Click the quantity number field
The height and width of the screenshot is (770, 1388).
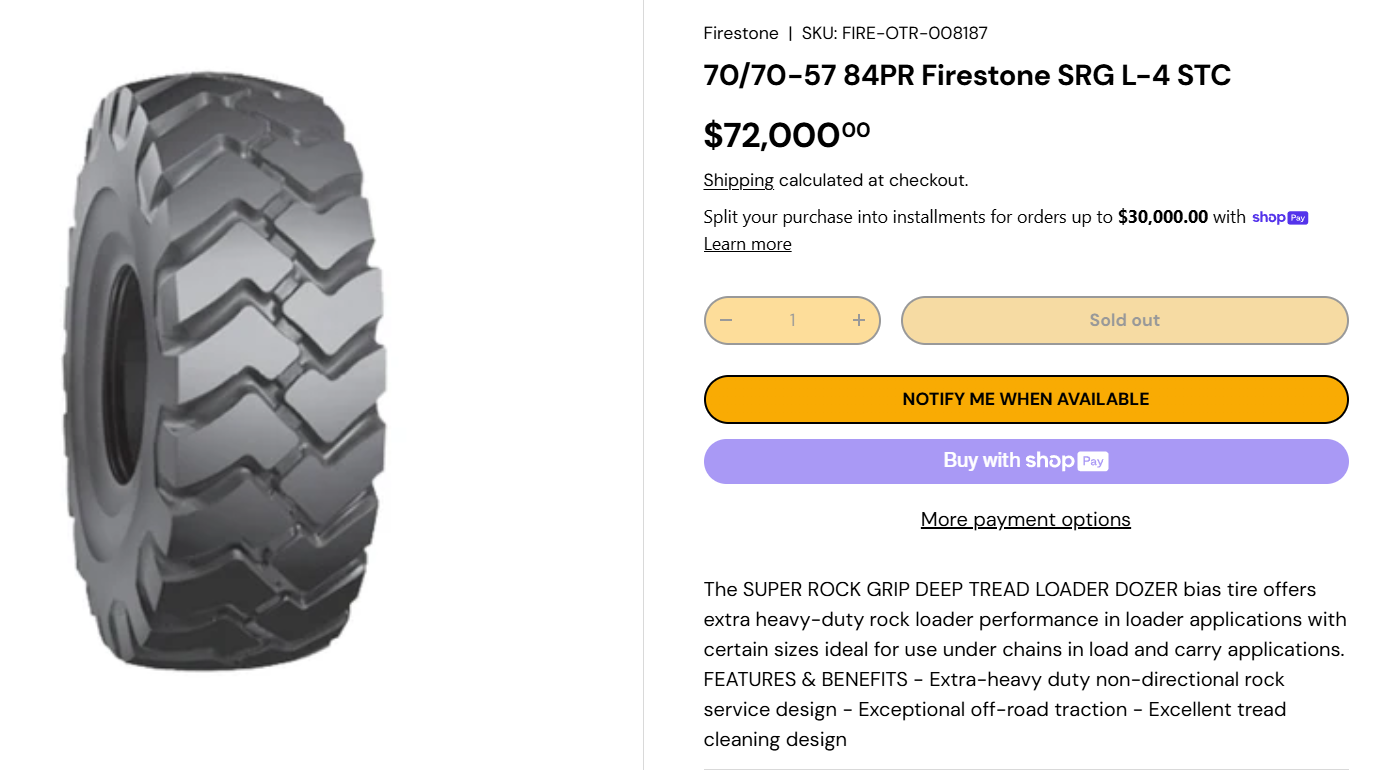[792, 320]
